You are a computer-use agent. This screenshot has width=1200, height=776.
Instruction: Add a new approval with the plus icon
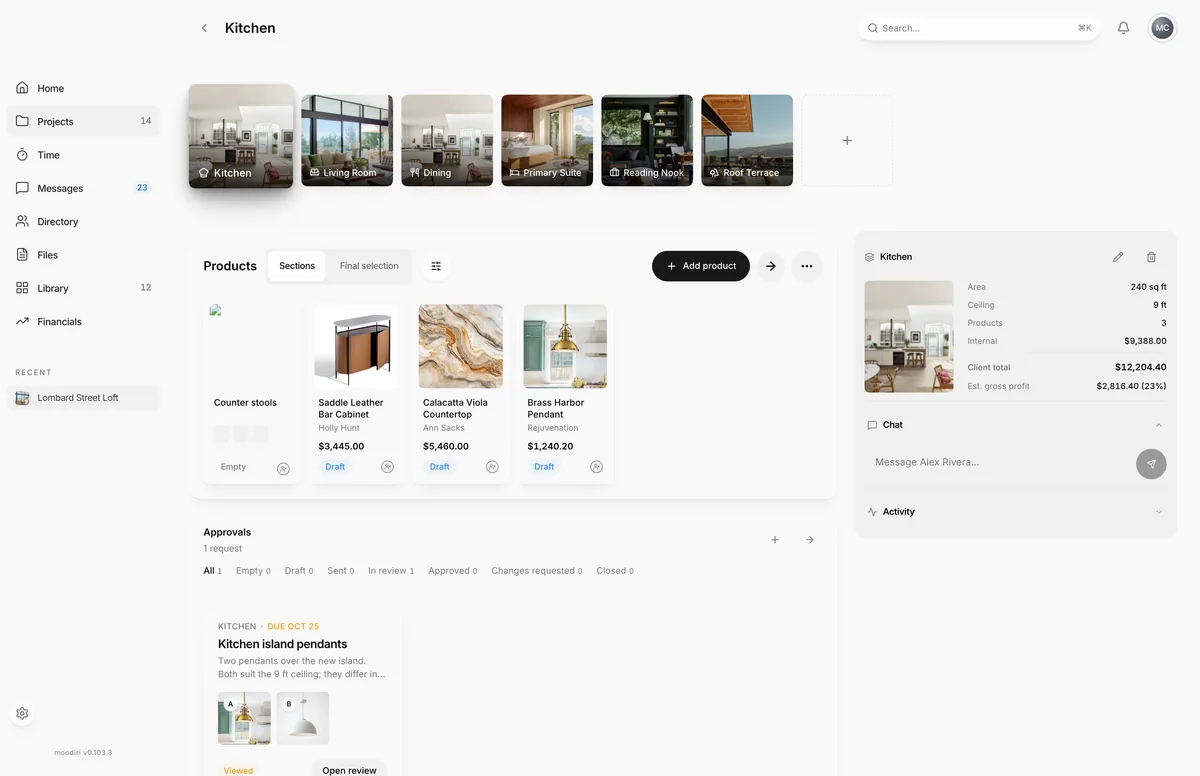click(774, 540)
